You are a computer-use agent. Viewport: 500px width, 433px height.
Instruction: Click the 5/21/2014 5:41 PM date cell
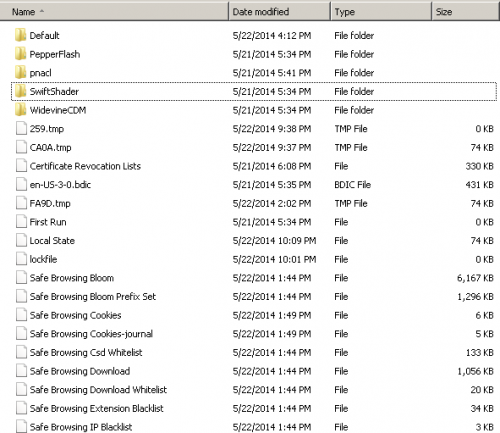[x=272, y=73]
